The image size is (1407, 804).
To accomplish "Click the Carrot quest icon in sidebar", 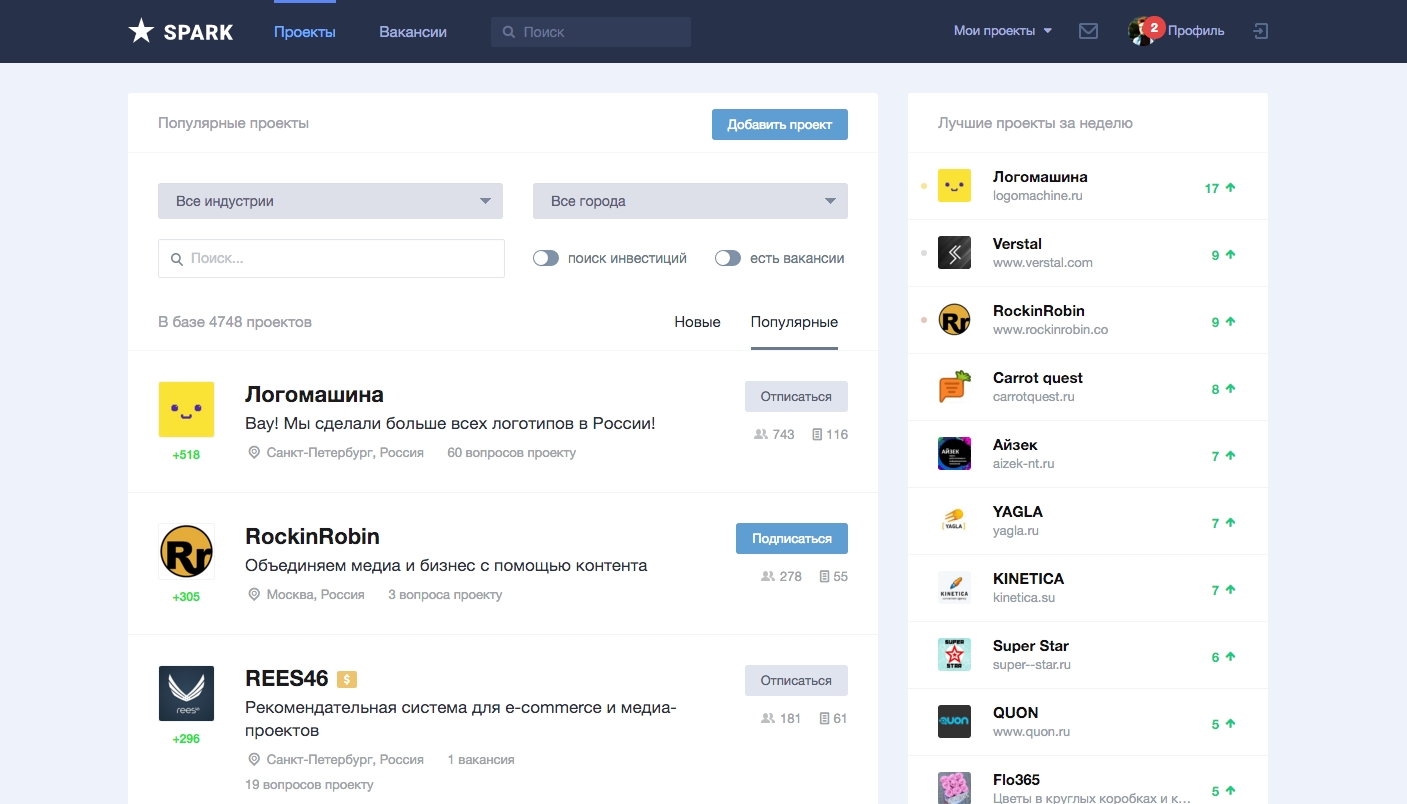I will [954, 387].
